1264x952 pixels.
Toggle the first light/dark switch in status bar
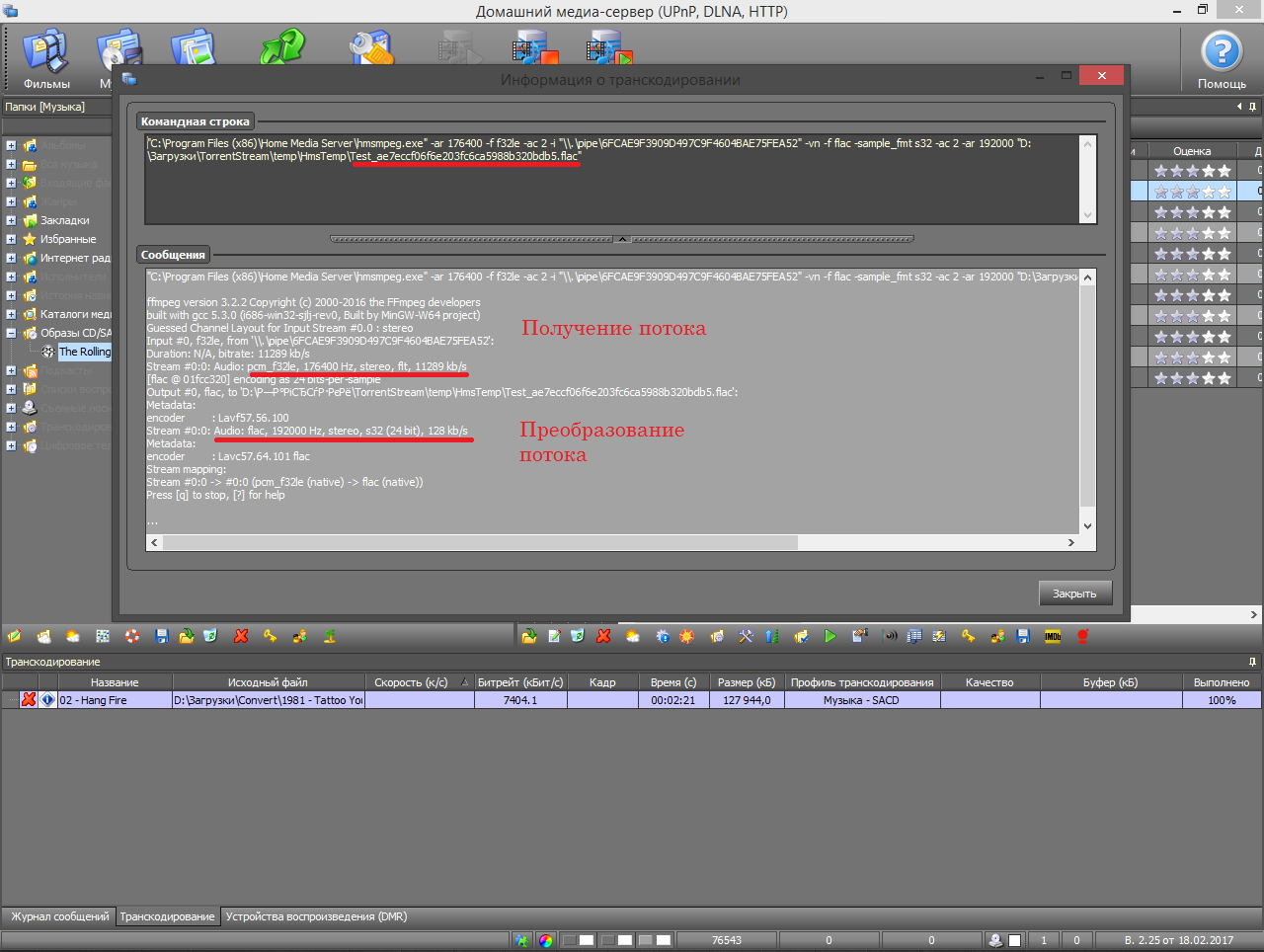578,940
